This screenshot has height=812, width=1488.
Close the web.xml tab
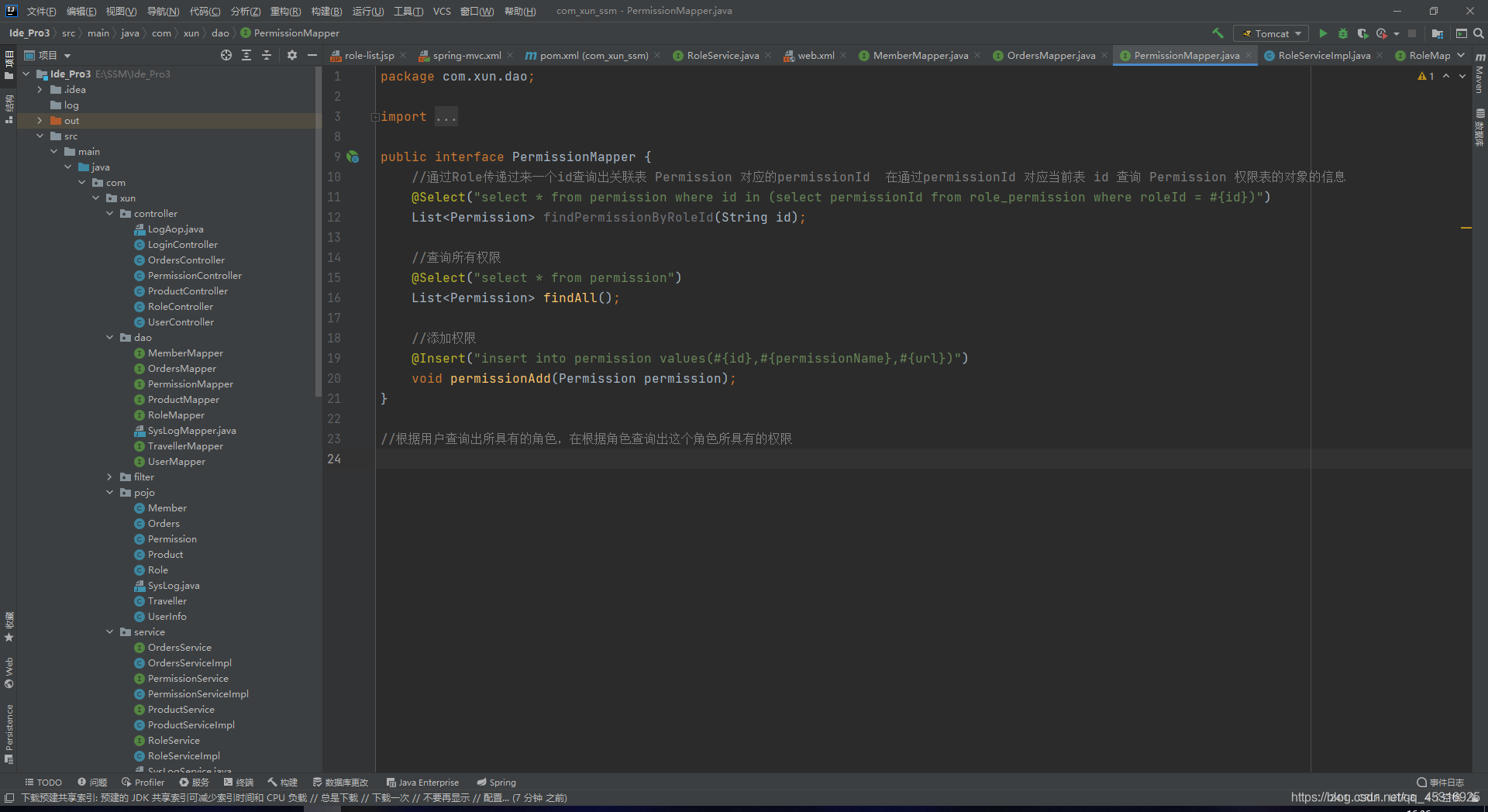tap(842, 56)
